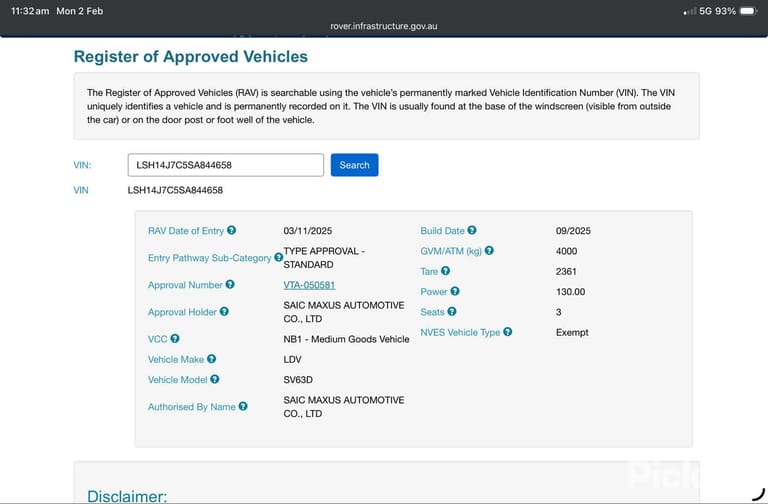Viewport: 768px width, 504px height.
Task: Tap the 5G signal indicator
Action: (x=705, y=11)
